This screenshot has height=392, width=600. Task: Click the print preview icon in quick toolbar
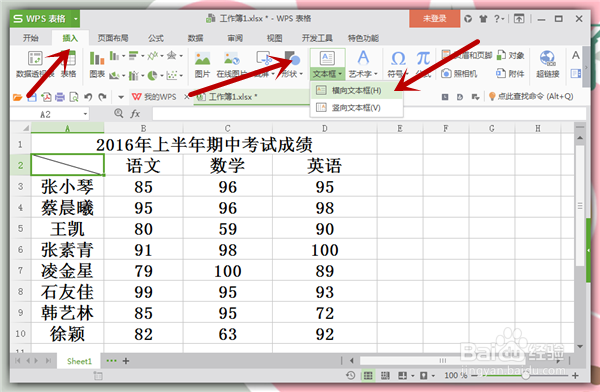tap(74, 97)
